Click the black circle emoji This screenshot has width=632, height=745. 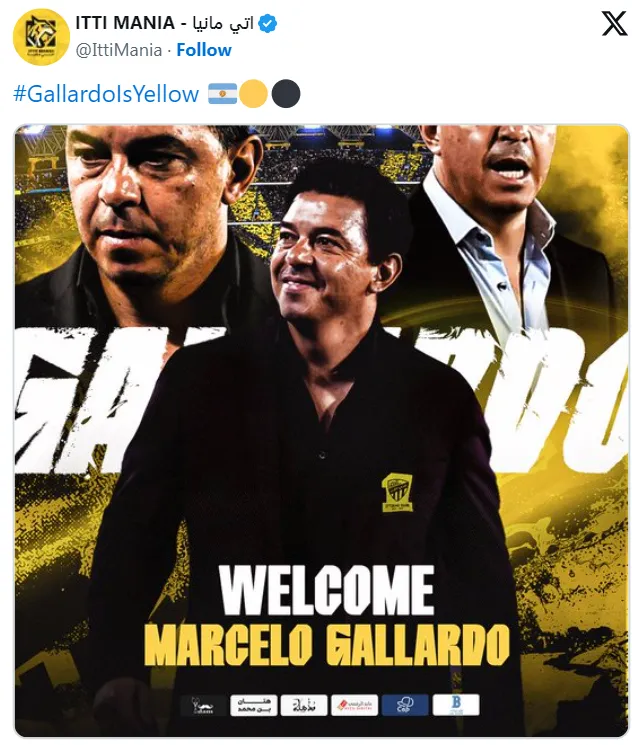[x=286, y=94]
